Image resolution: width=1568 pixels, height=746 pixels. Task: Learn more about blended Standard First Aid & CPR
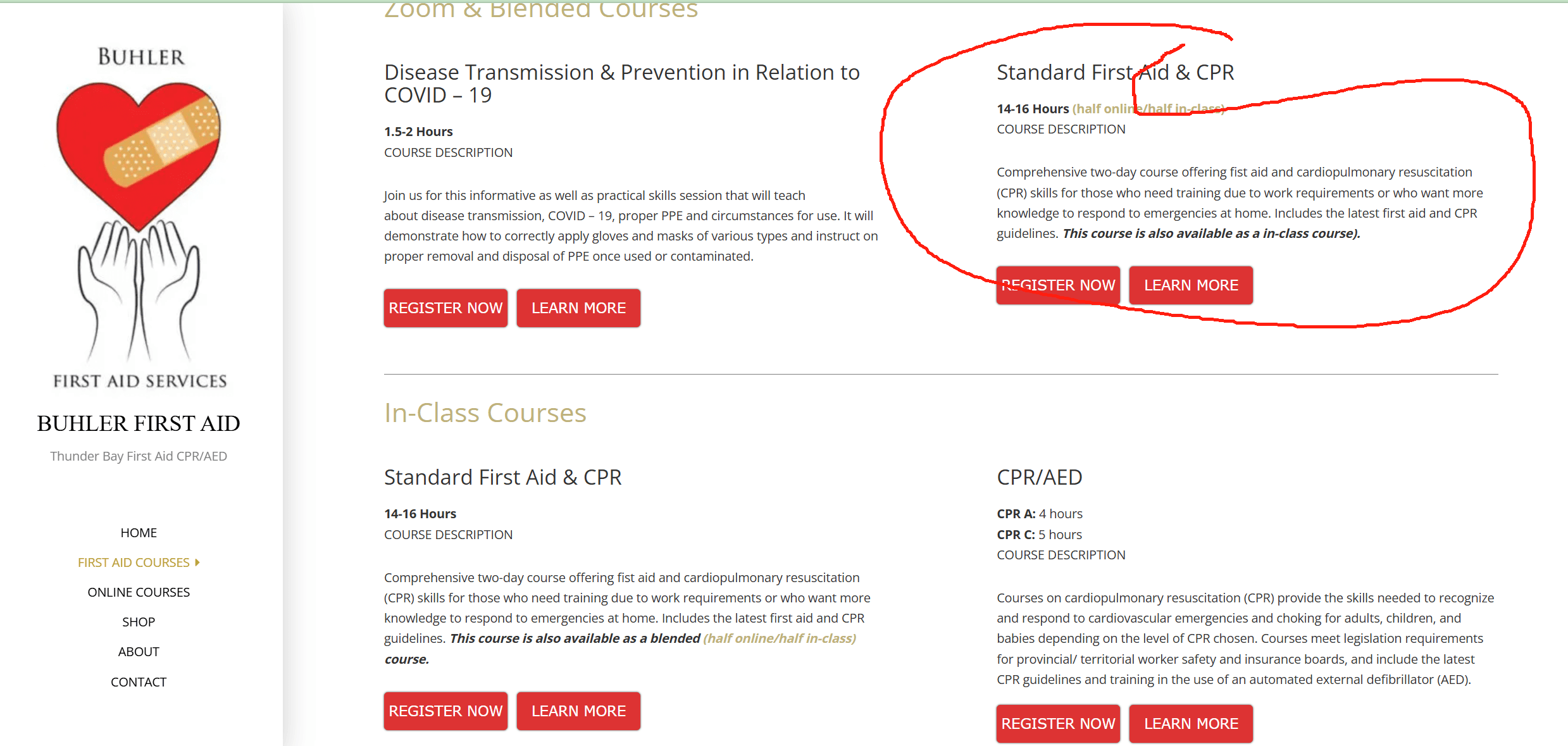click(1191, 285)
